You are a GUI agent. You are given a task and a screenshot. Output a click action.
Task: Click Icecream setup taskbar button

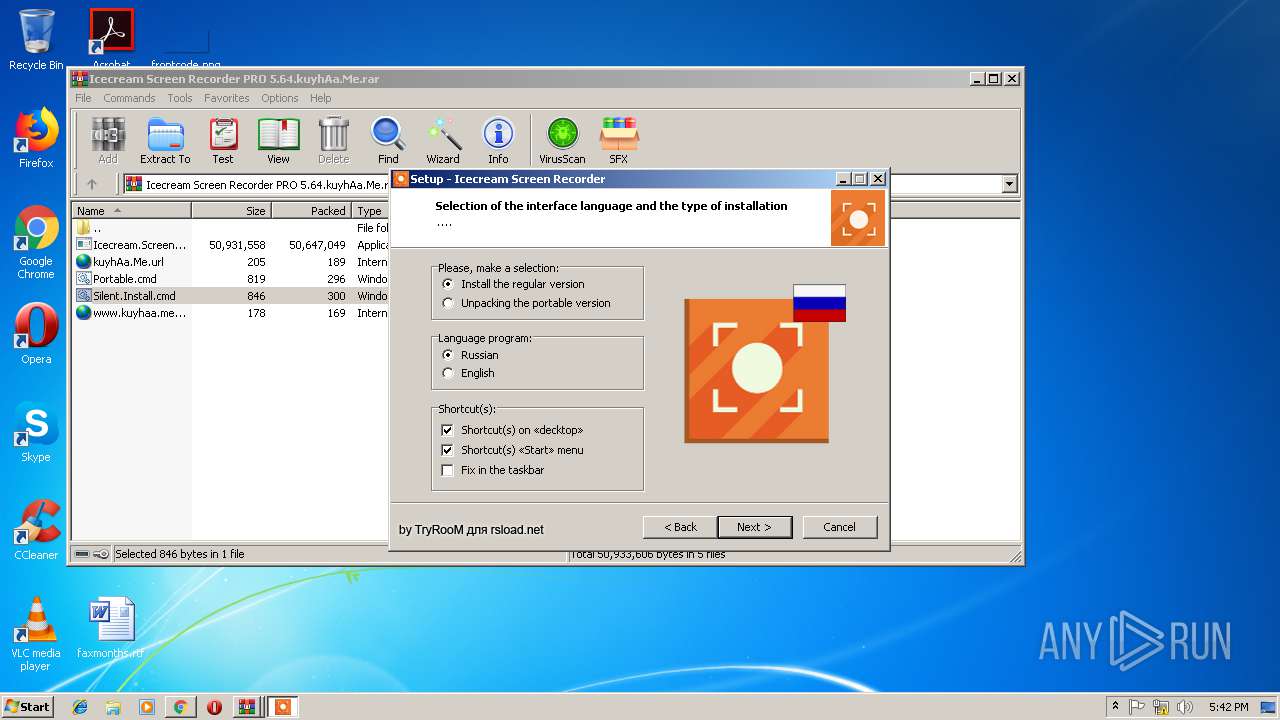coord(282,707)
